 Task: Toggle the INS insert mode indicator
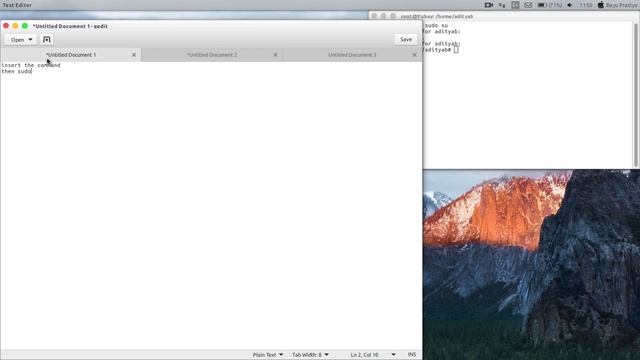coord(412,355)
